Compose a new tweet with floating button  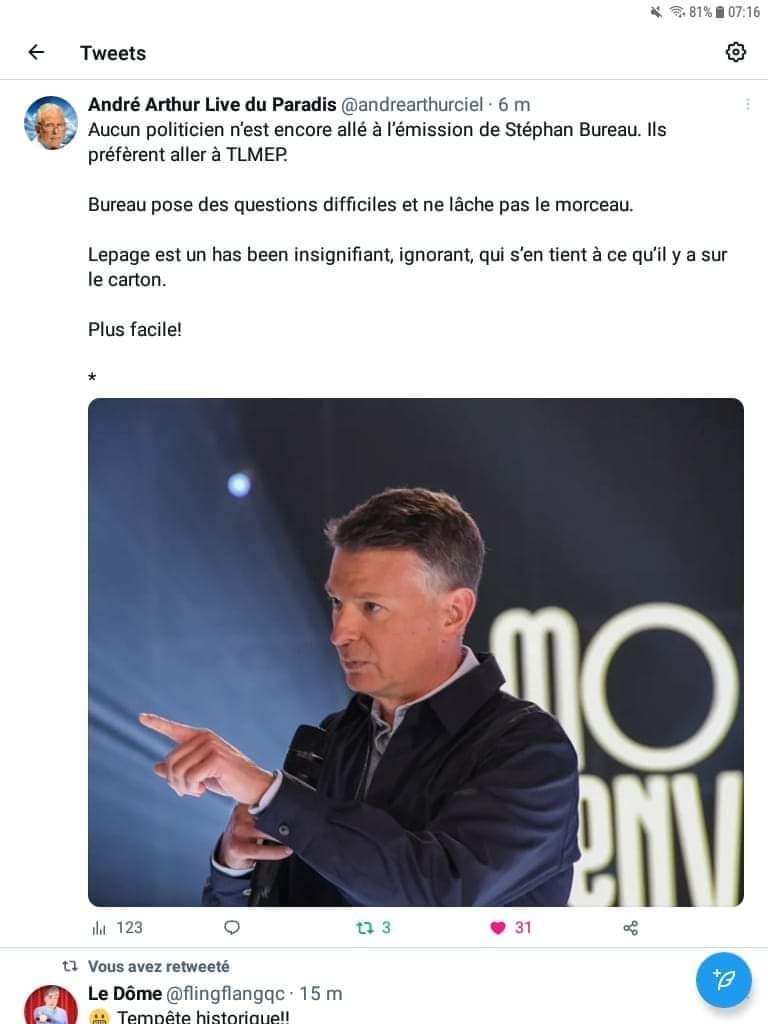(x=724, y=980)
